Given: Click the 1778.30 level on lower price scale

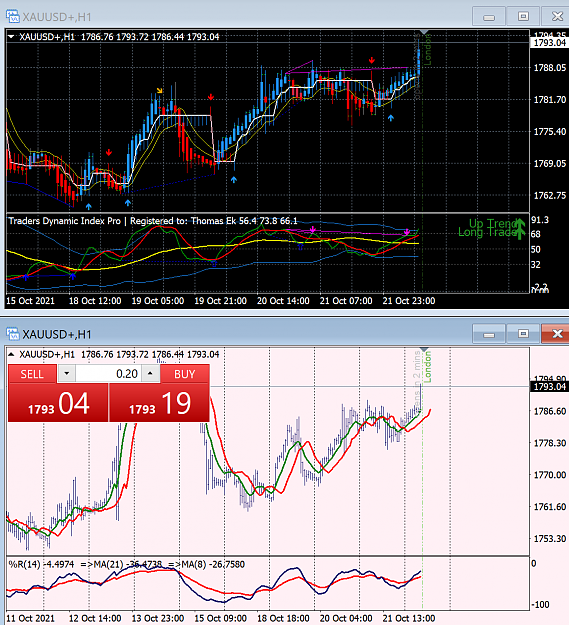Looking at the screenshot, I should coord(550,443).
